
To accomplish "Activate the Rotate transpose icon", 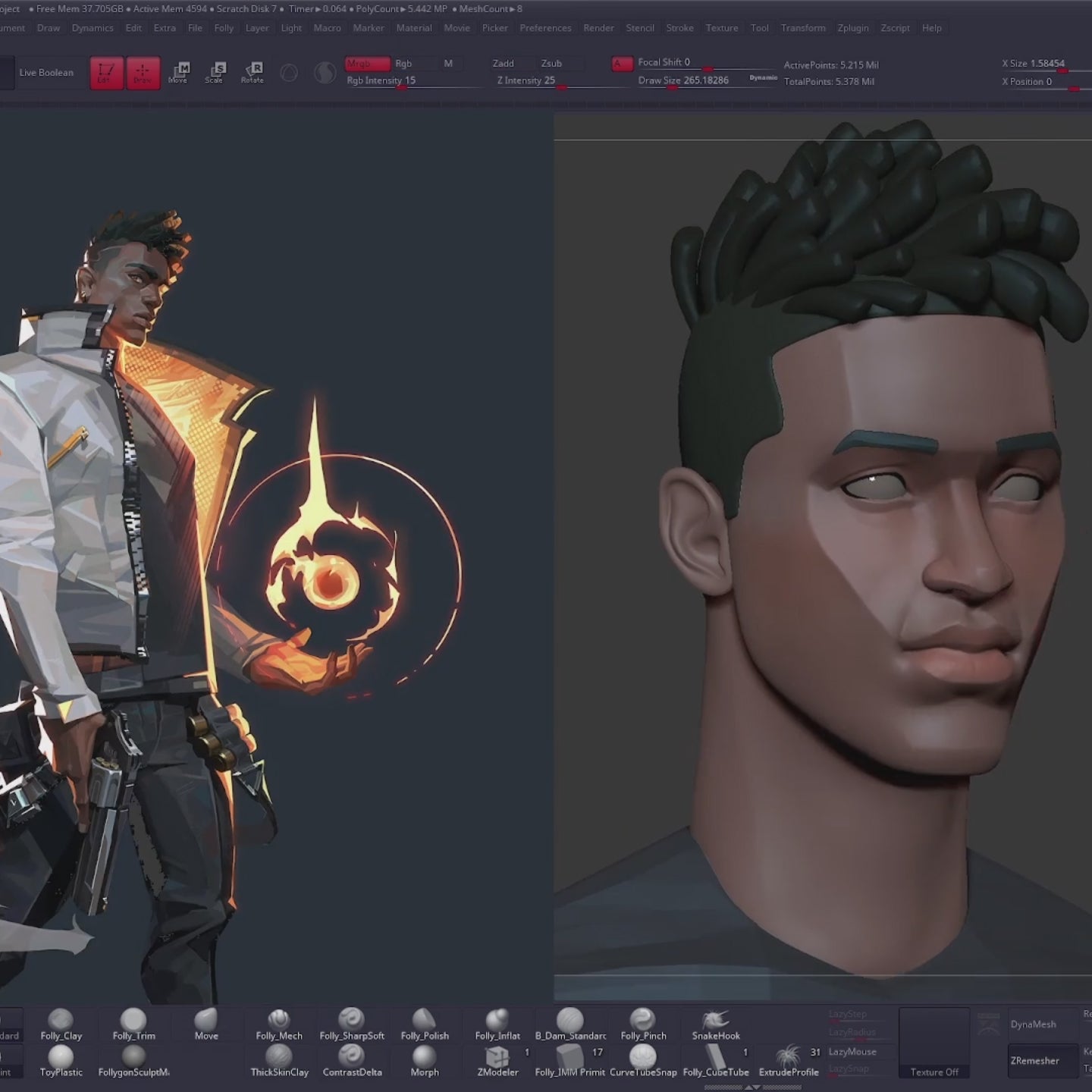I will point(253,73).
